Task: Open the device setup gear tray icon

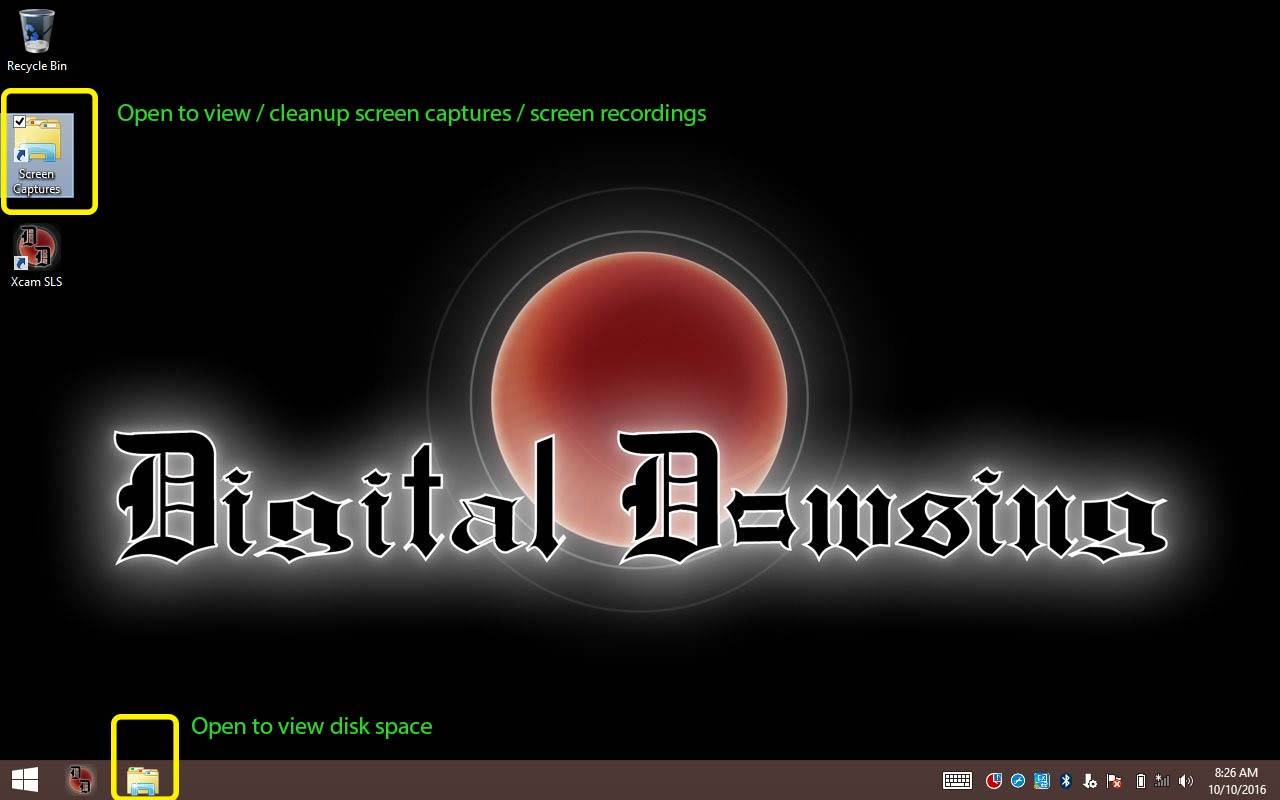Action: click(x=1090, y=781)
